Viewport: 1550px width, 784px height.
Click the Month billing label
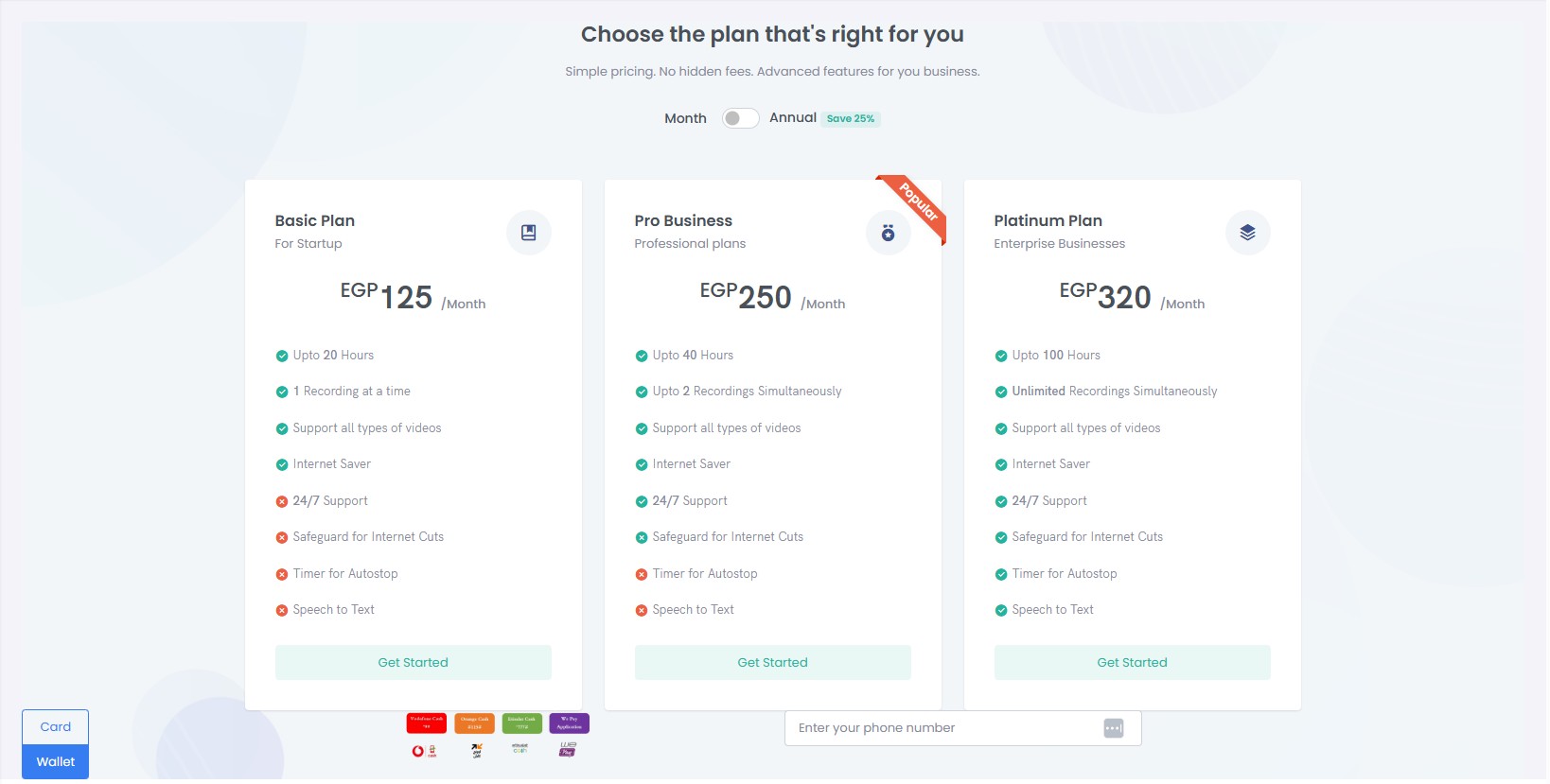coord(685,118)
